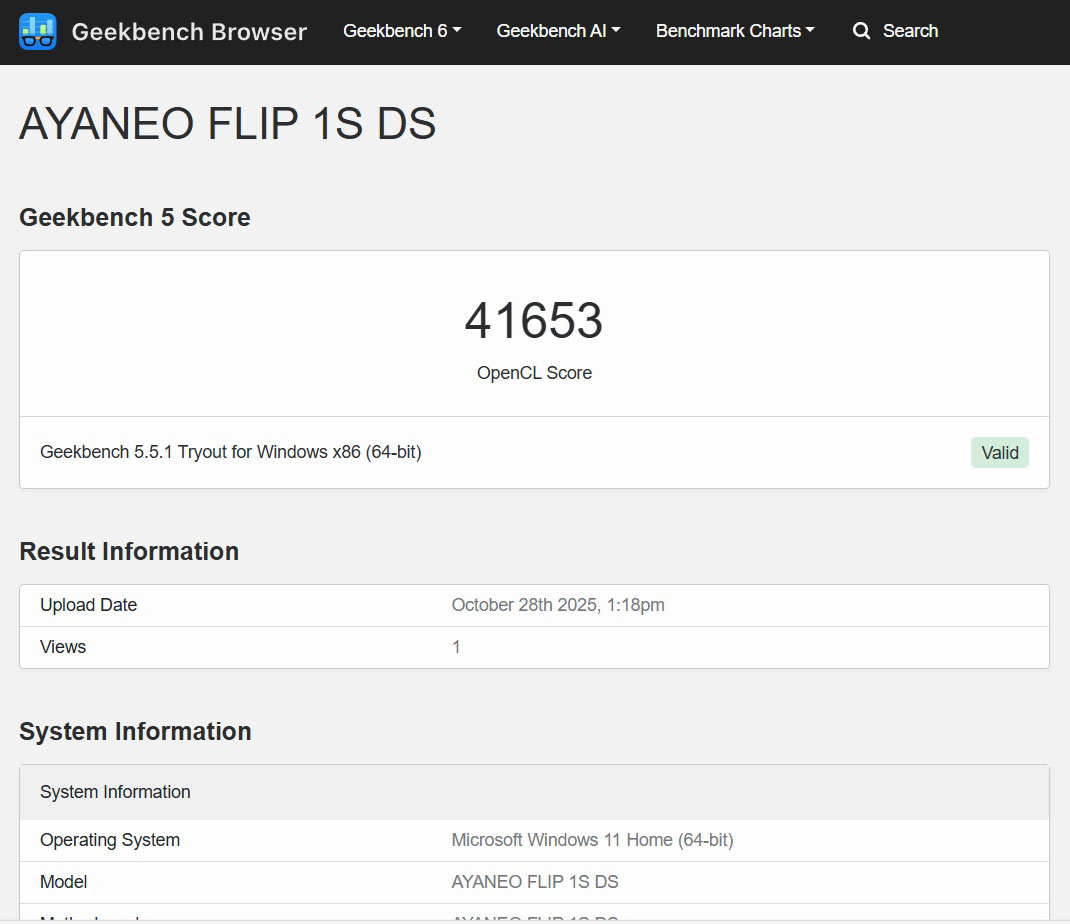Screen dimensions: 1070x924
Task: Click the Search magnifying glass icon
Action: (x=861, y=31)
